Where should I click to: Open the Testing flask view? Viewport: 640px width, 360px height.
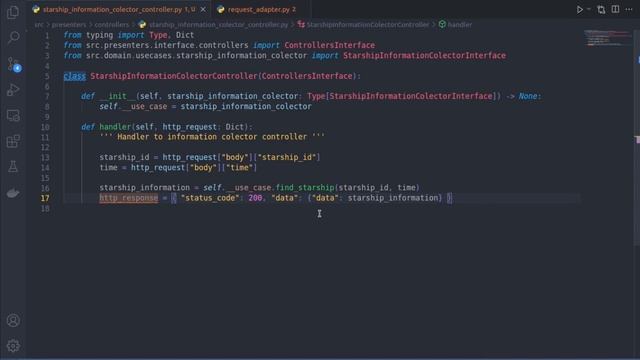pos(13,167)
